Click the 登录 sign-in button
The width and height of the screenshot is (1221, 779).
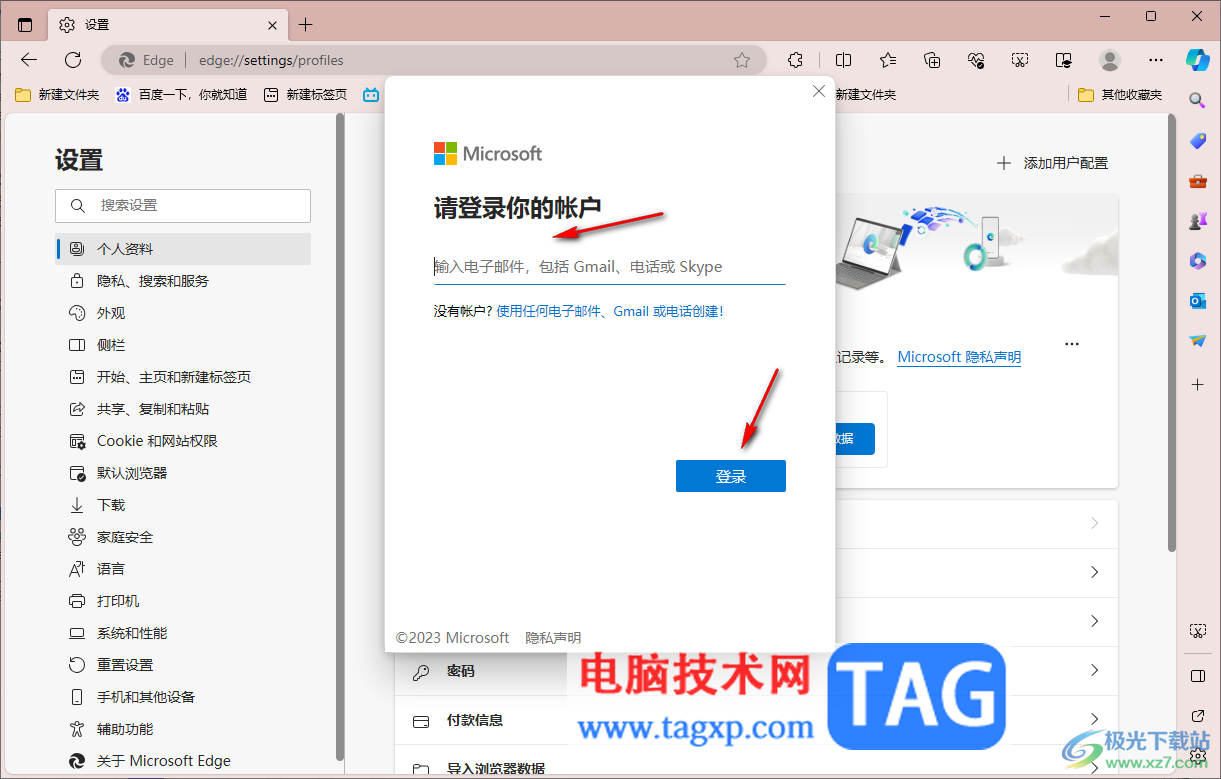pos(730,475)
